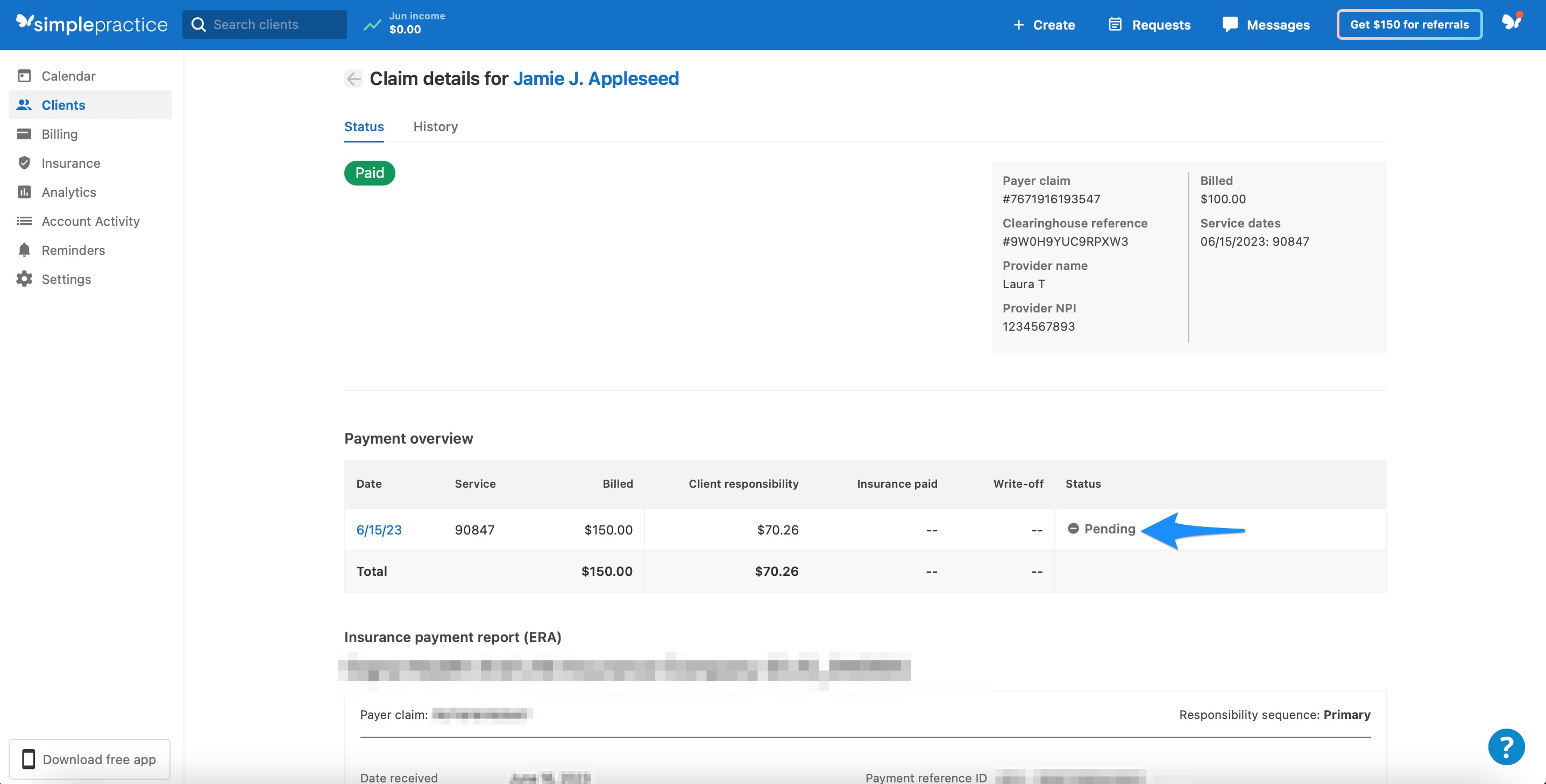The height and width of the screenshot is (784, 1546).
Task: Click Insurance payment report (ERA) heading
Action: click(x=452, y=637)
